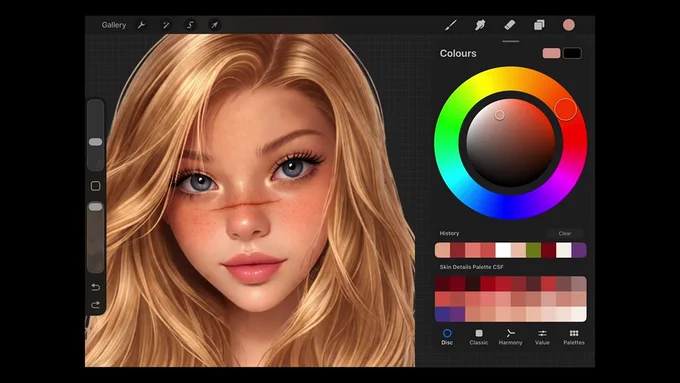This screenshot has height=383, width=680.
Task: Pick the olive green History swatch
Action: [533, 250]
